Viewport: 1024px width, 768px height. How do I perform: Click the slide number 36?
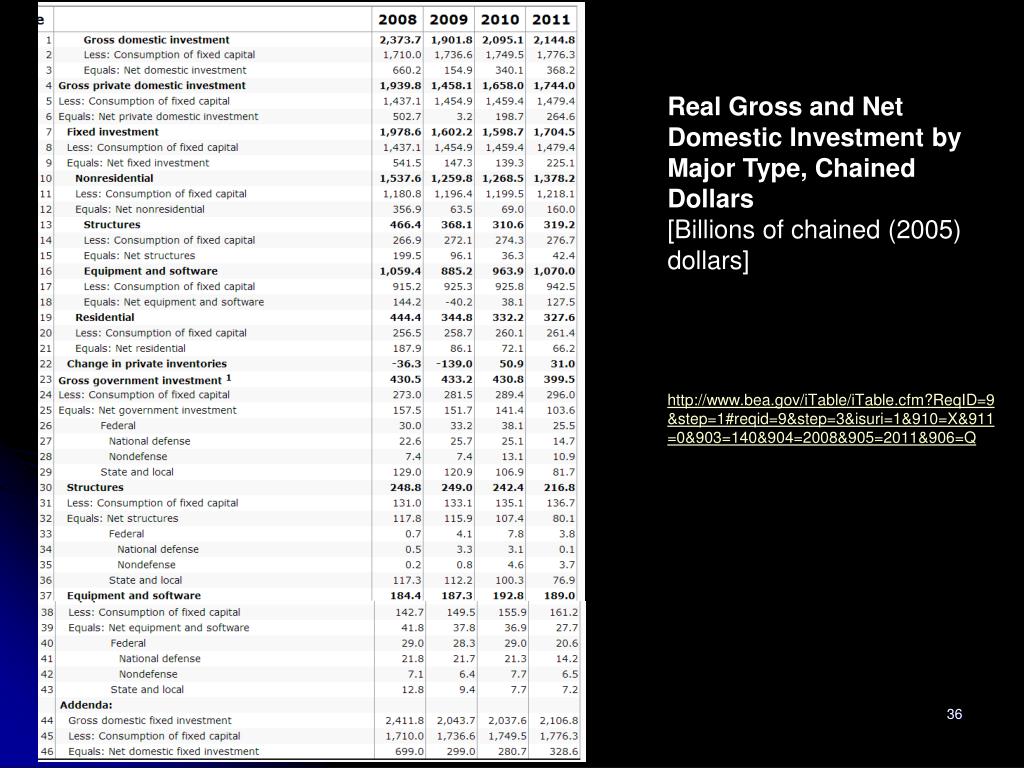[954, 714]
